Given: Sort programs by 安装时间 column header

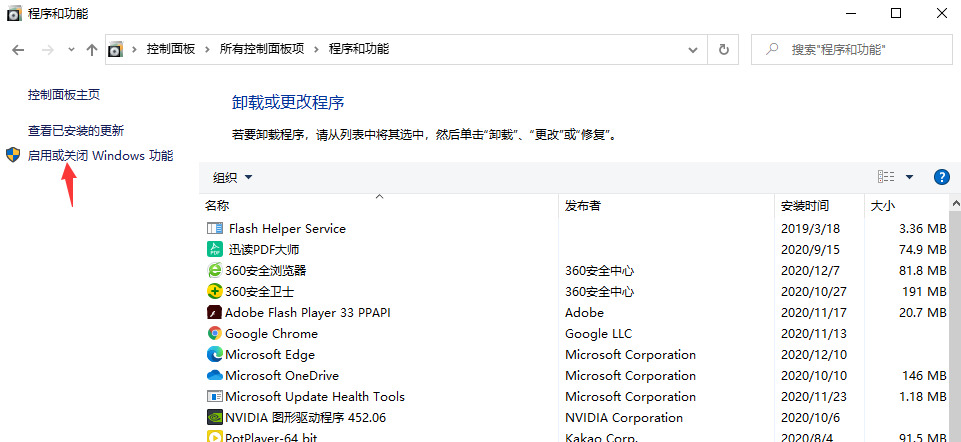Looking at the screenshot, I should click(x=804, y=206).
